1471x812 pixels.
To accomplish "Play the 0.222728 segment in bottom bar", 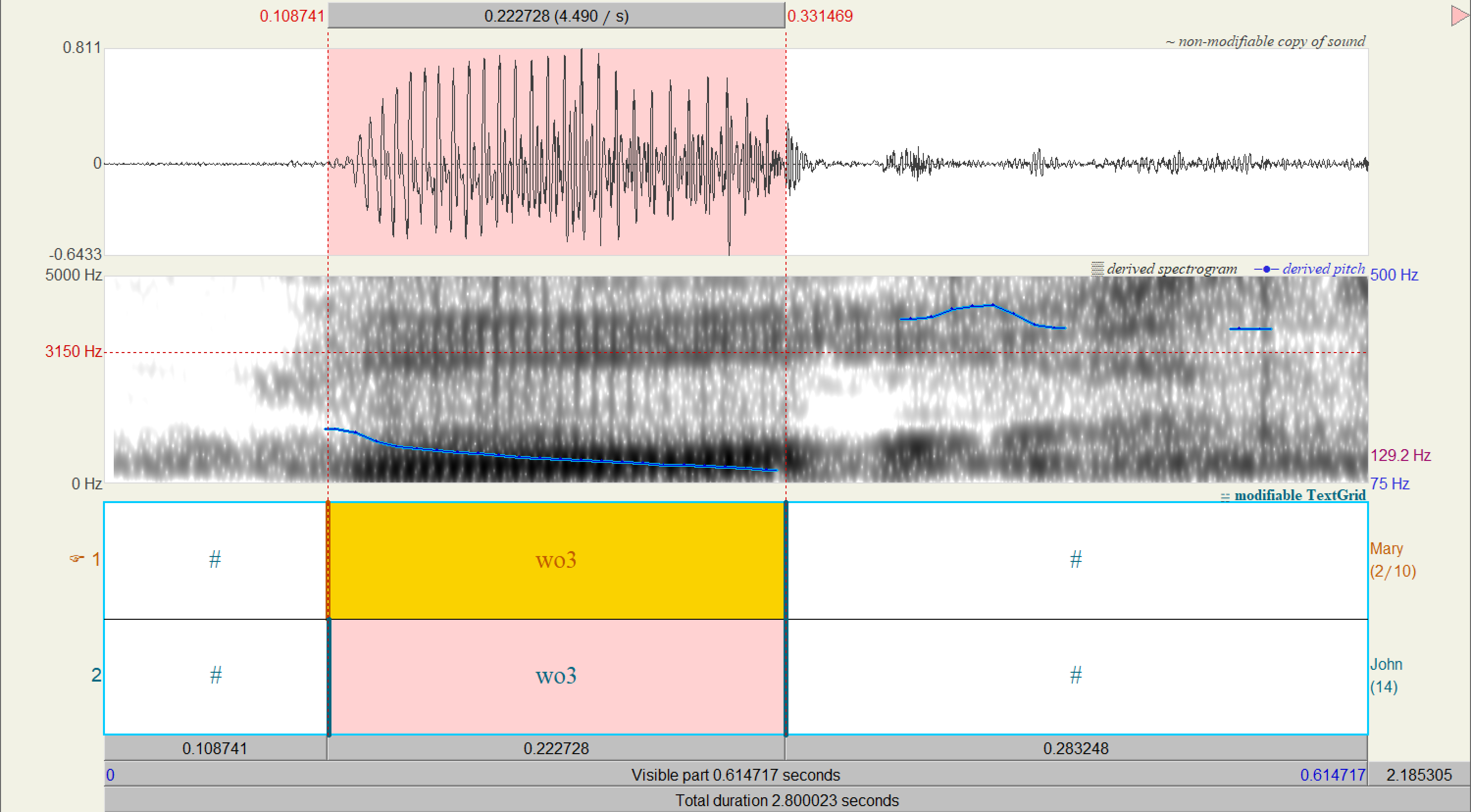I will [x=556, y=748].
